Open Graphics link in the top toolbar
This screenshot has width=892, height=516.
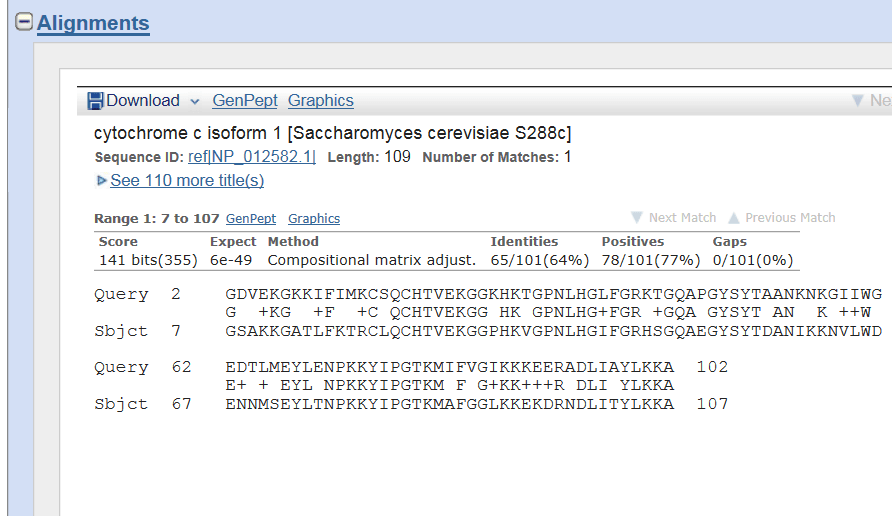pos(320,101)
